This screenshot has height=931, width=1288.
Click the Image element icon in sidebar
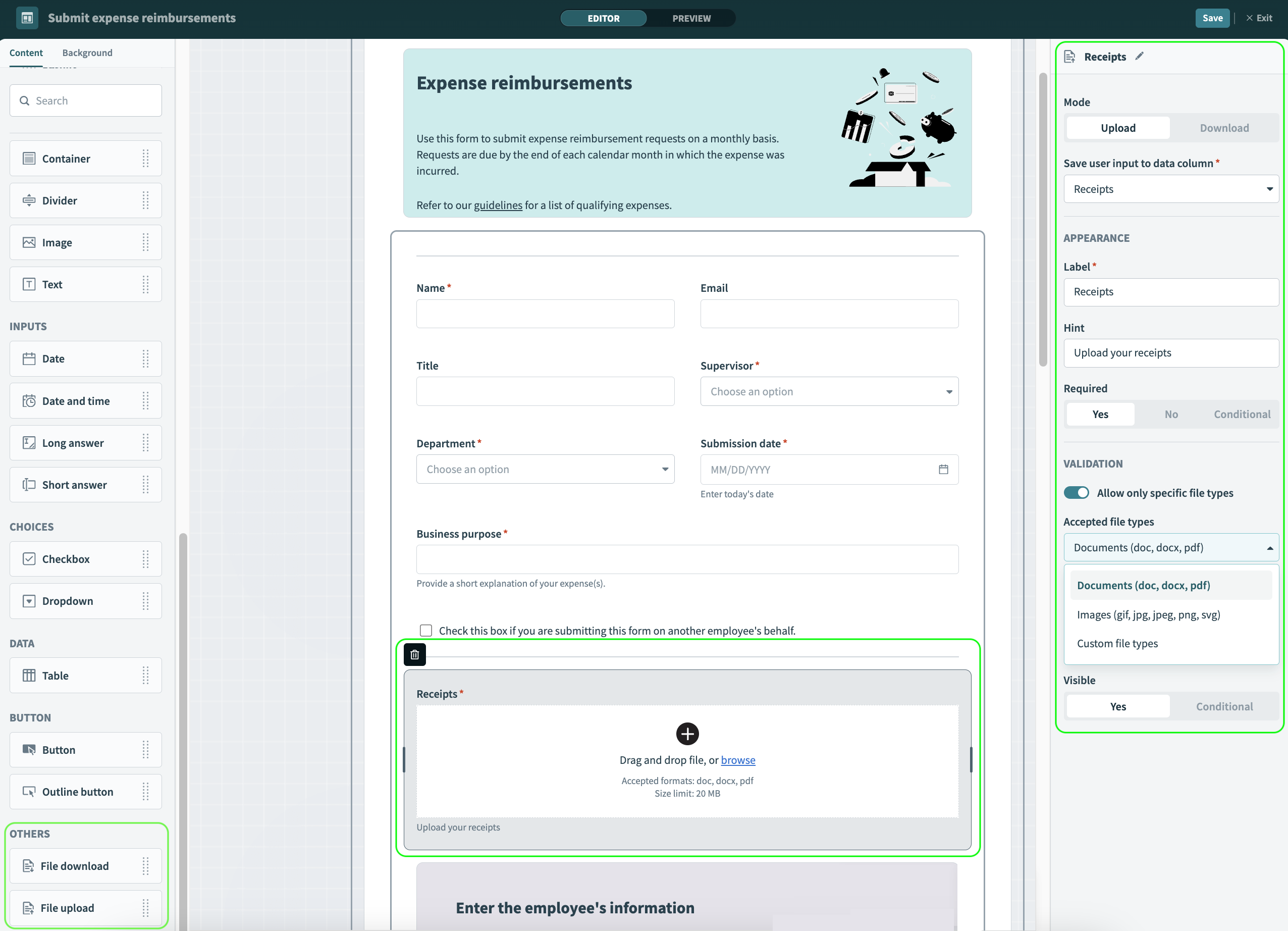point(29,242)
